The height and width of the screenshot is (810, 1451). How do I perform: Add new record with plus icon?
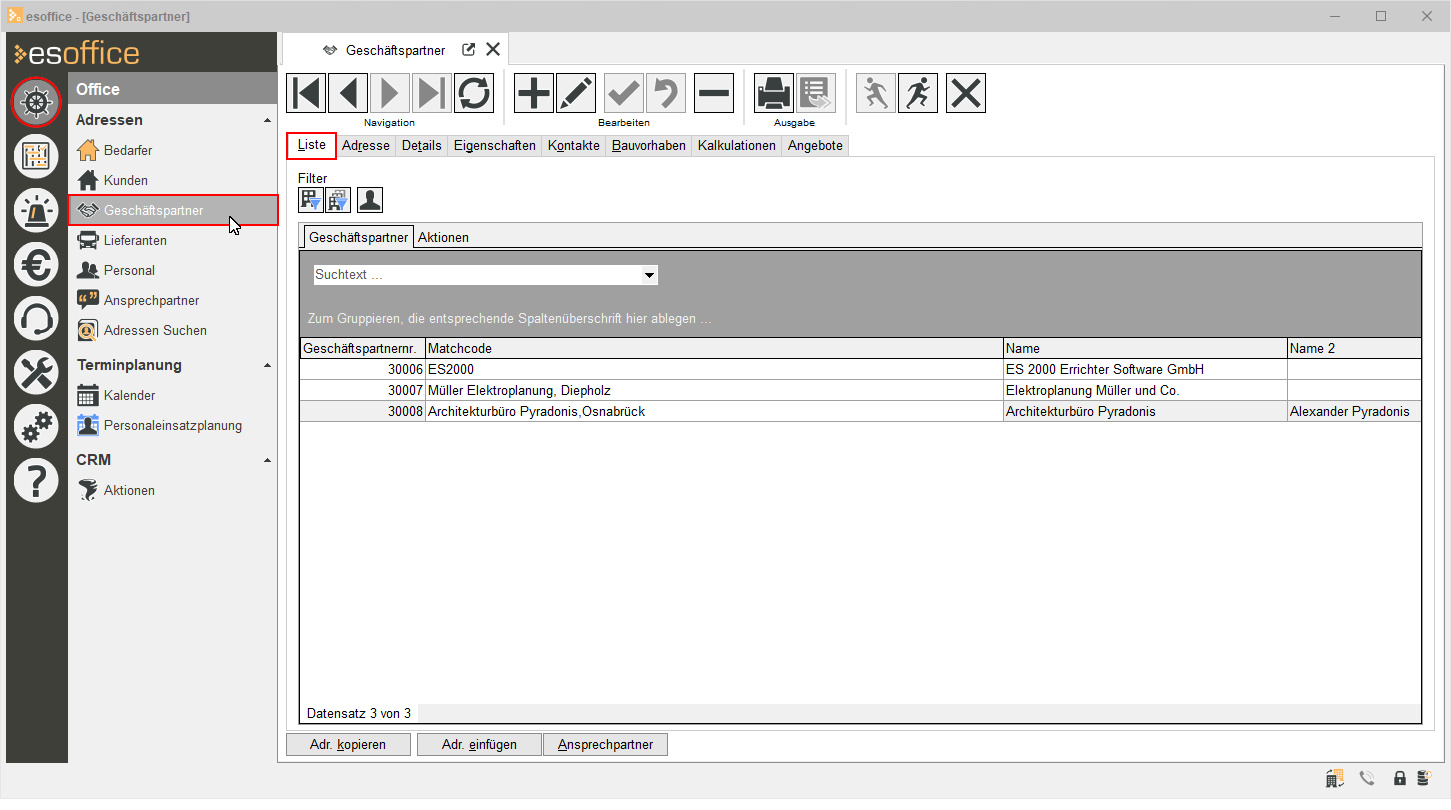point(534,93)
